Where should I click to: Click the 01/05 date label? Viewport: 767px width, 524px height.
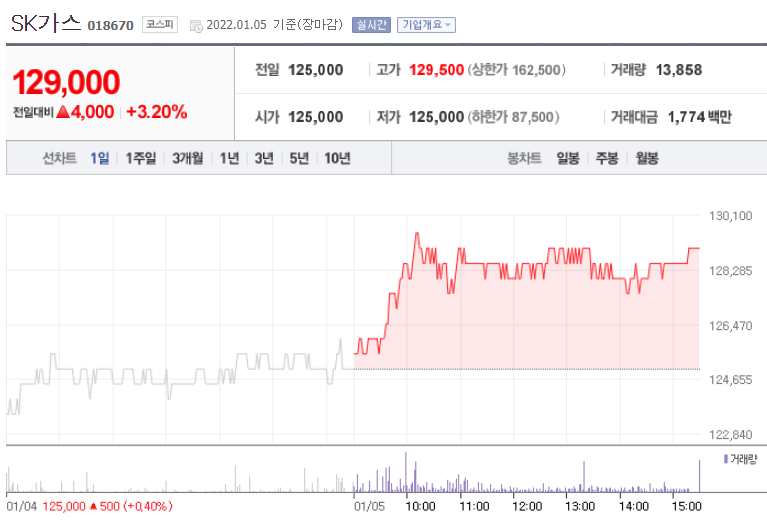pyautogui.click(x=369, y=506)
